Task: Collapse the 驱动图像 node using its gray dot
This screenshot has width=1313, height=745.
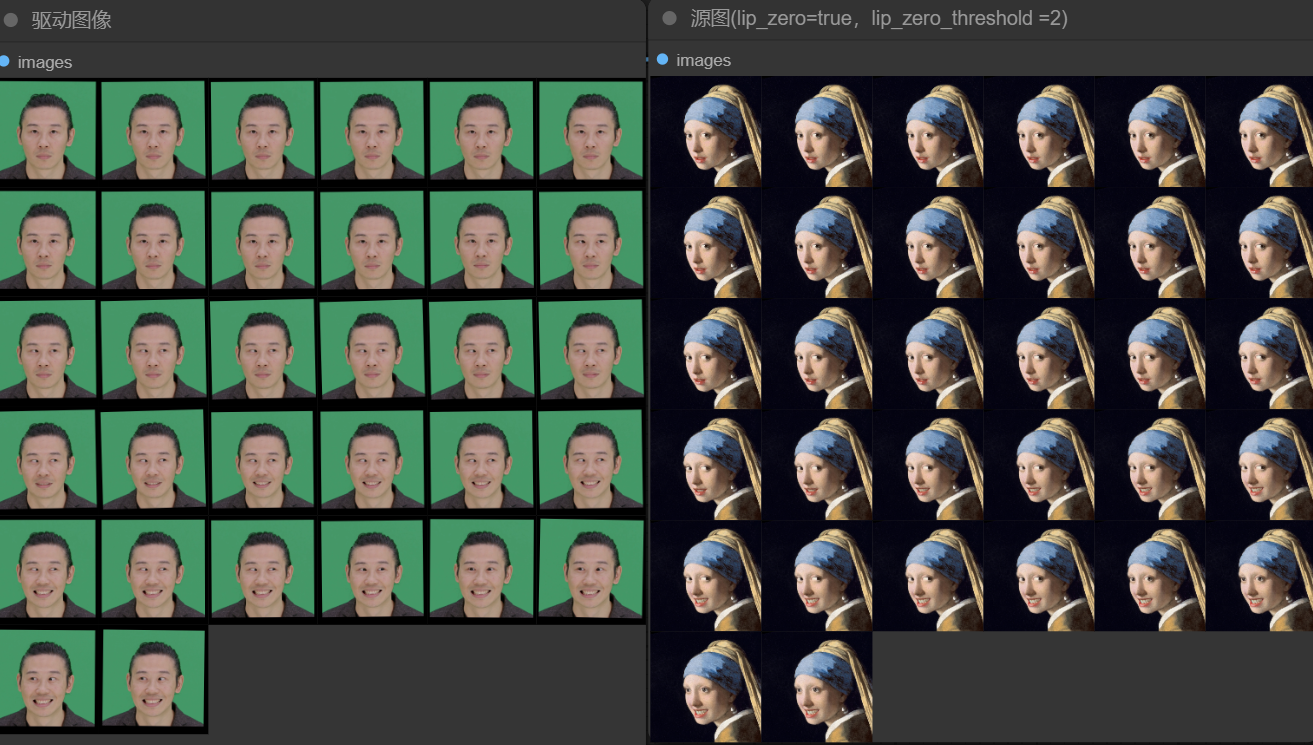Action: (11, 20)
